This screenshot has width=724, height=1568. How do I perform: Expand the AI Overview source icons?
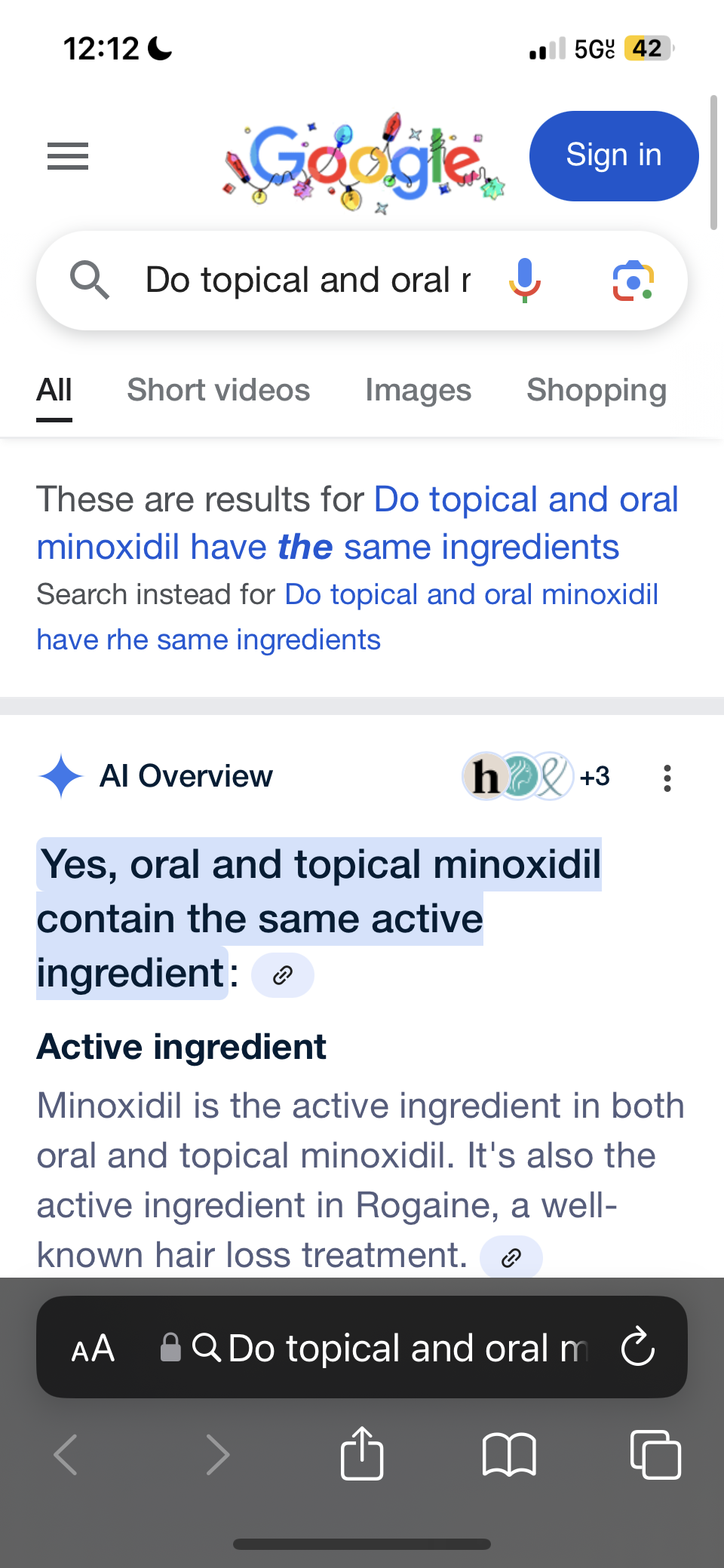535,776
